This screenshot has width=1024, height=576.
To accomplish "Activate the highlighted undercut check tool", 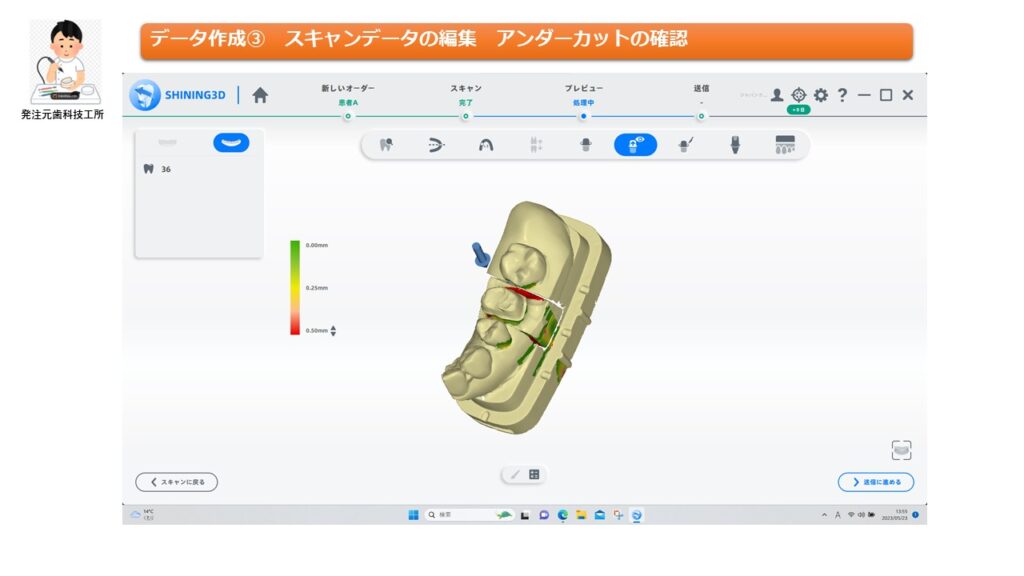I will click(x=635, y=145).
